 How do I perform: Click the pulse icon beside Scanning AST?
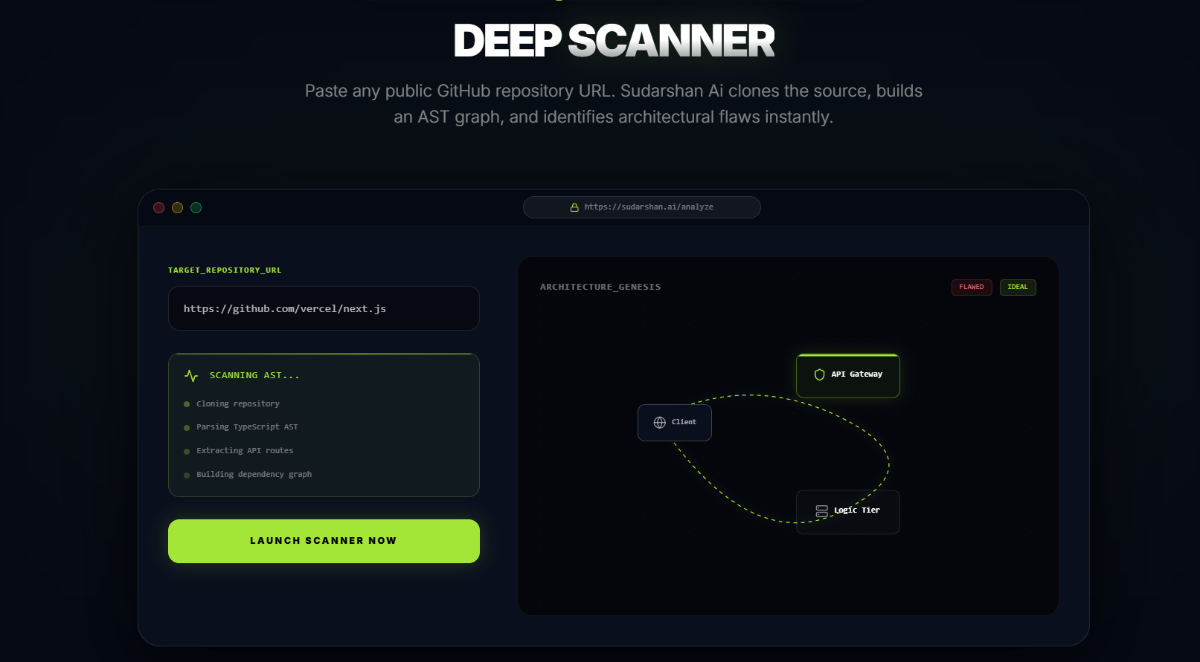tap(191, 376)
